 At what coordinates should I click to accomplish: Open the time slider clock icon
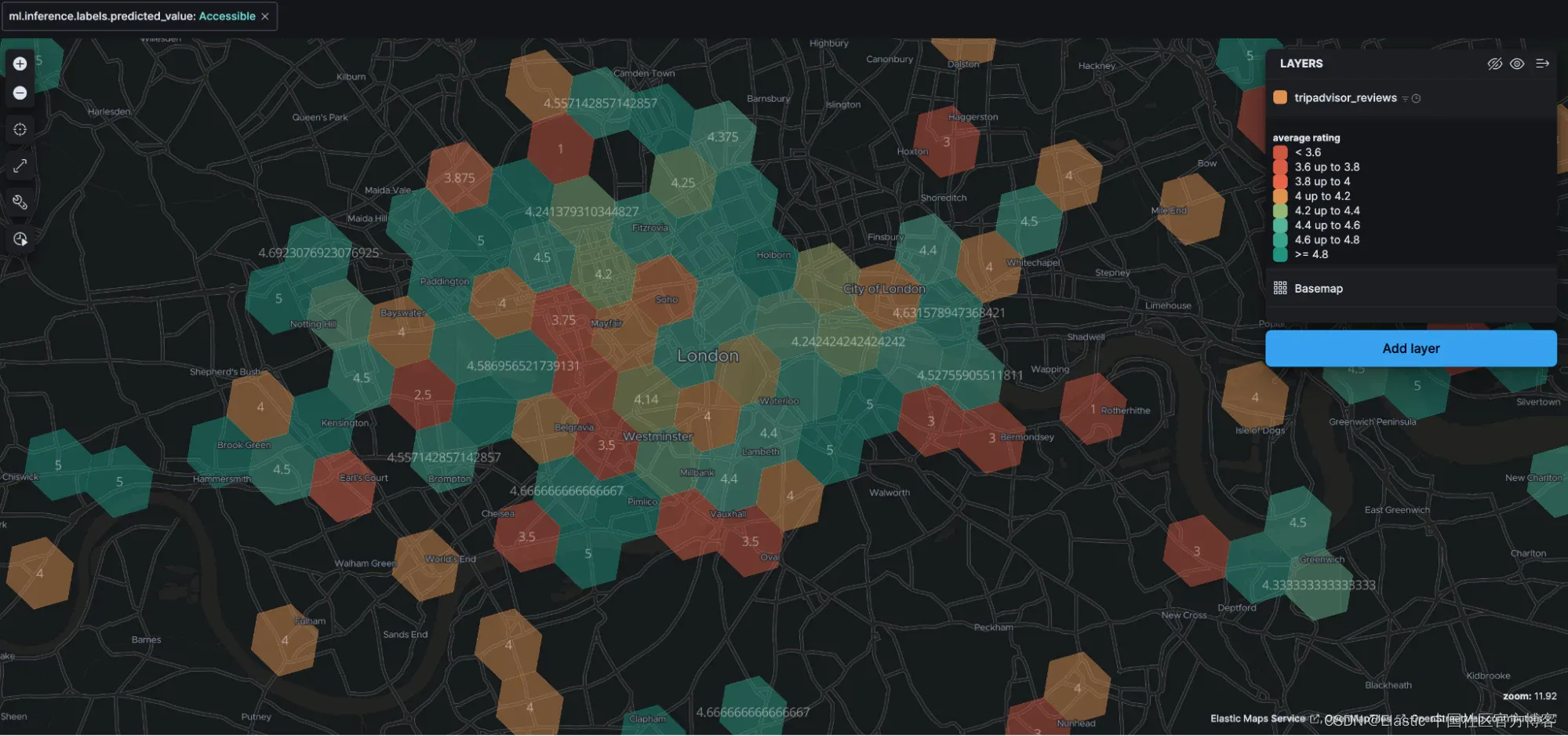click(x=20, y=239)
